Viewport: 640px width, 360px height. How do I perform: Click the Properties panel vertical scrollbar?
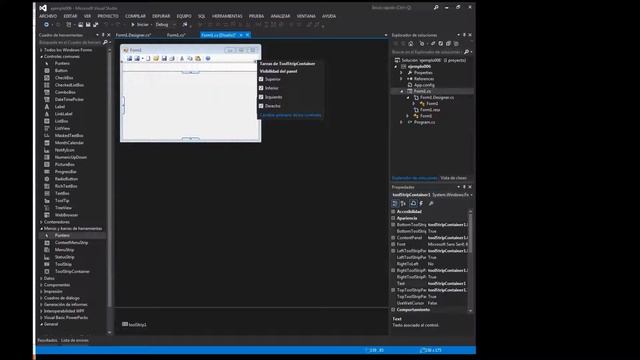(x=470, y=261)
